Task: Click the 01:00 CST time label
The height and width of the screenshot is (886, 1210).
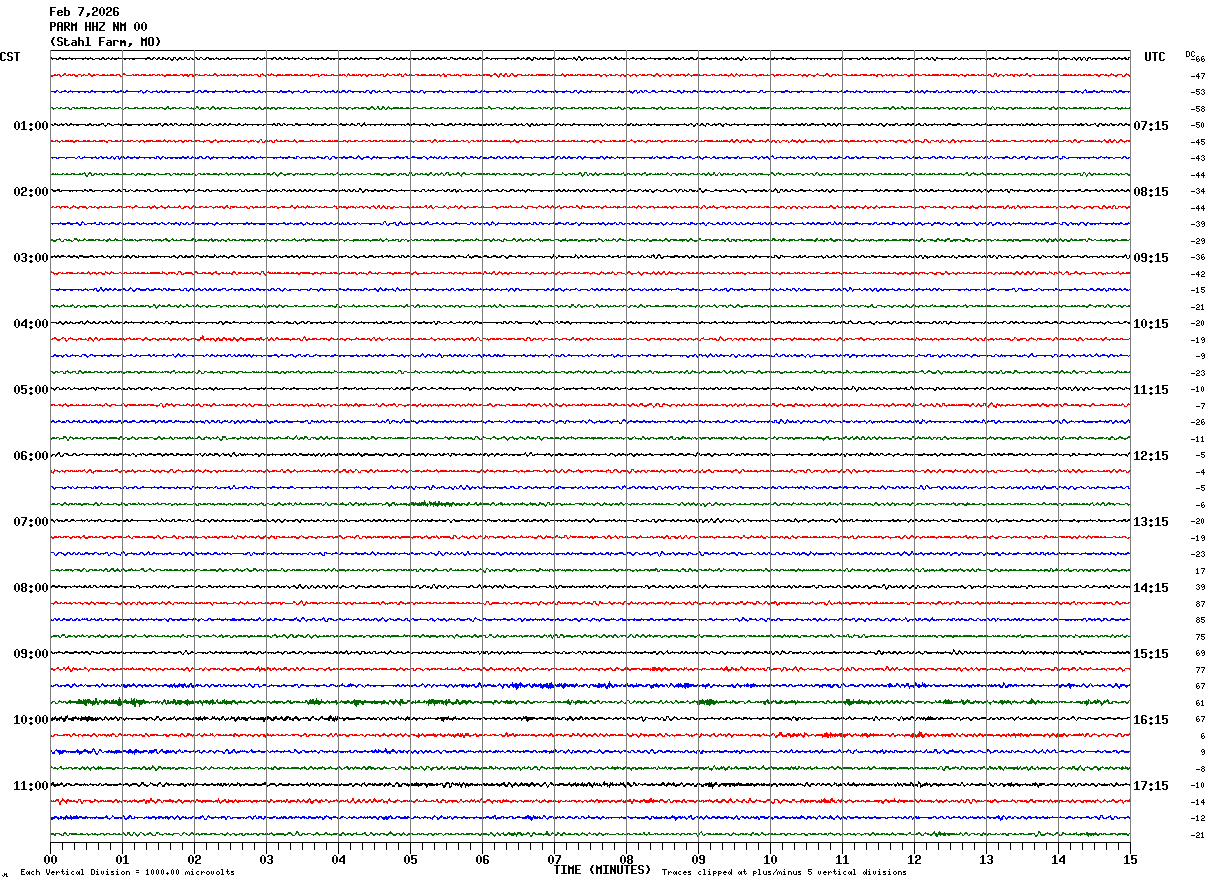Action: click(30, 126)
